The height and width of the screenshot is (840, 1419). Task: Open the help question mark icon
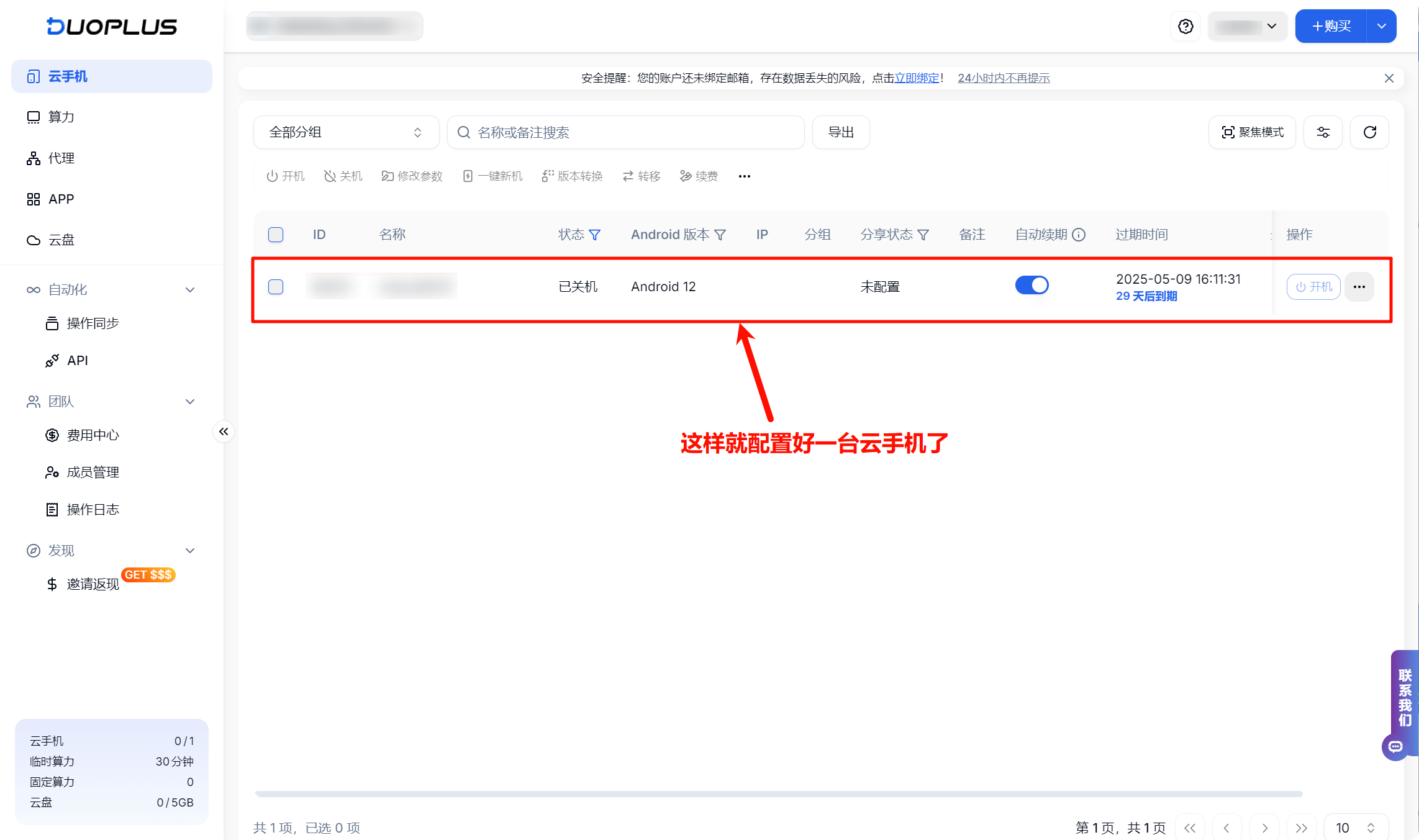tap(1186, 26)
